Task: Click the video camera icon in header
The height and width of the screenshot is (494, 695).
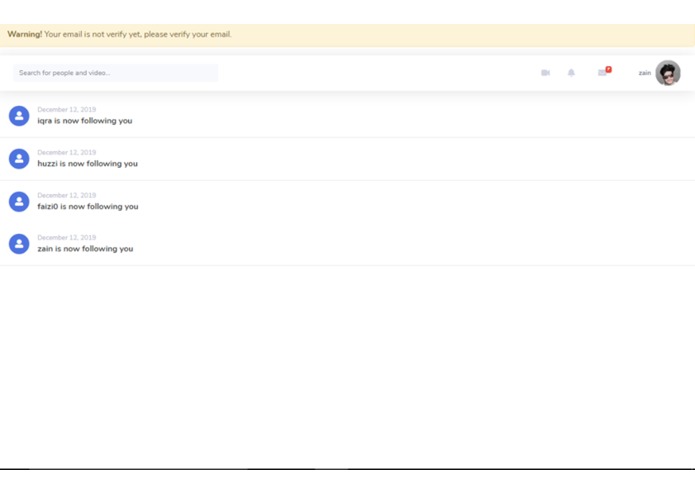Action: pyautogui.click(x=545, y=73)
